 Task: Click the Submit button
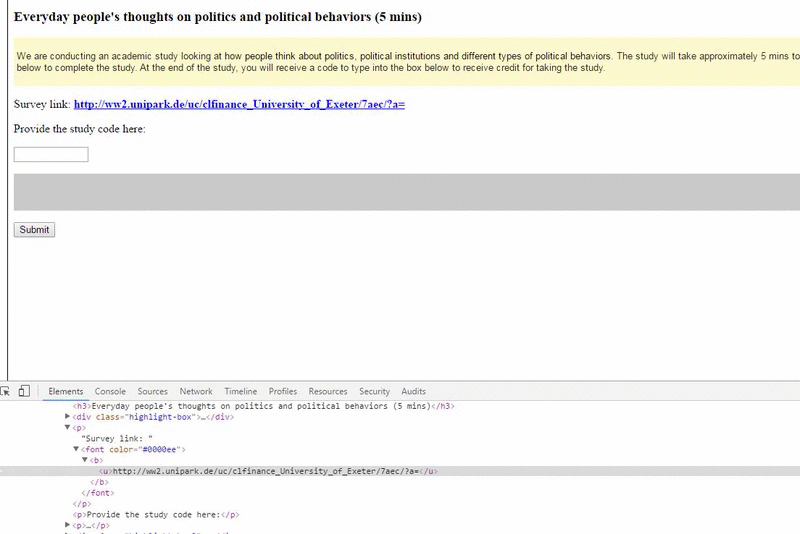[34, 230]
